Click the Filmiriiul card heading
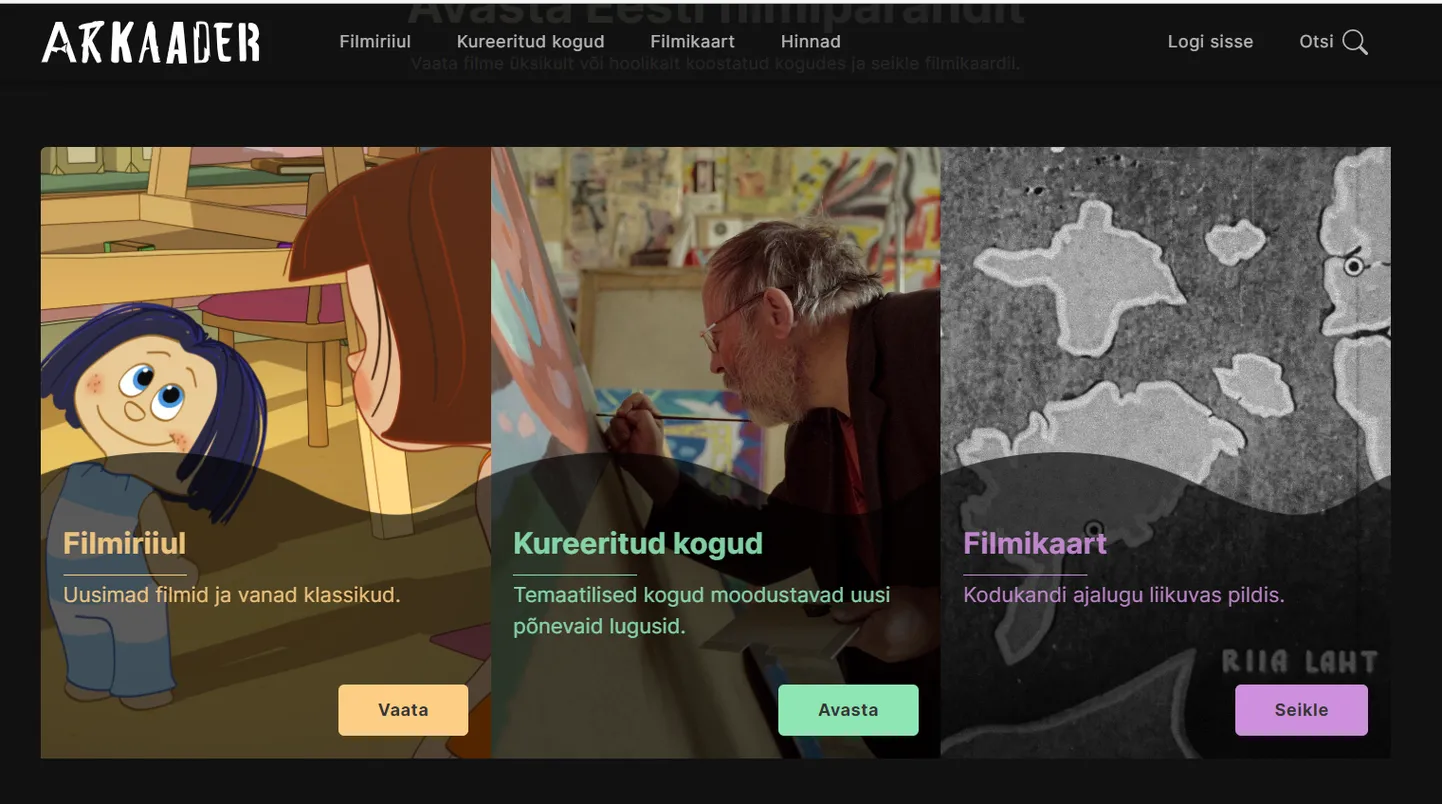1442x804 pixels. (x=124, y=543)
